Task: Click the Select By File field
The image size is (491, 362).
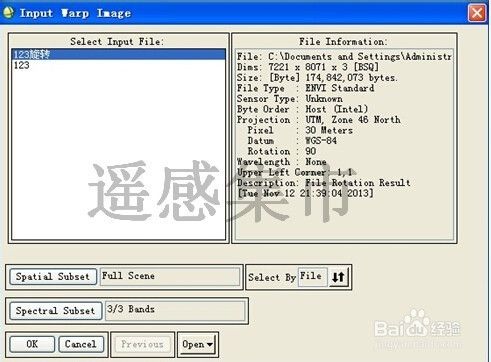Action: coord(312,276)
